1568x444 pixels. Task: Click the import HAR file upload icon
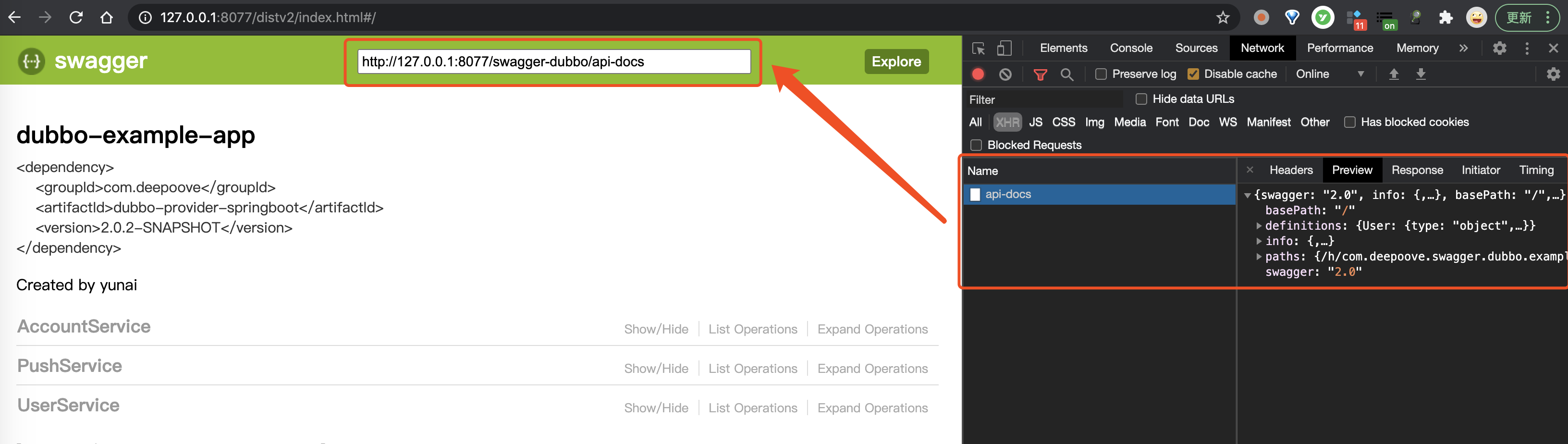coord(1393,74)
